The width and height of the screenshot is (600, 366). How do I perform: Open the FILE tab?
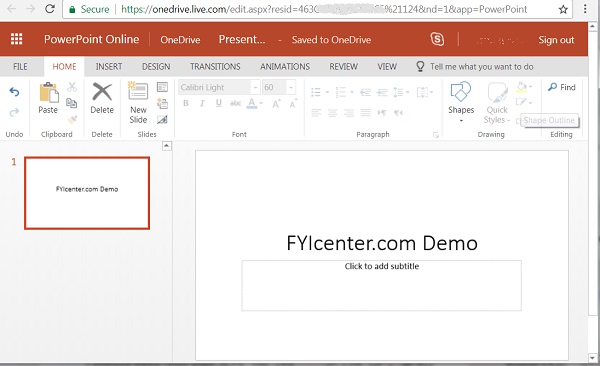20,67
